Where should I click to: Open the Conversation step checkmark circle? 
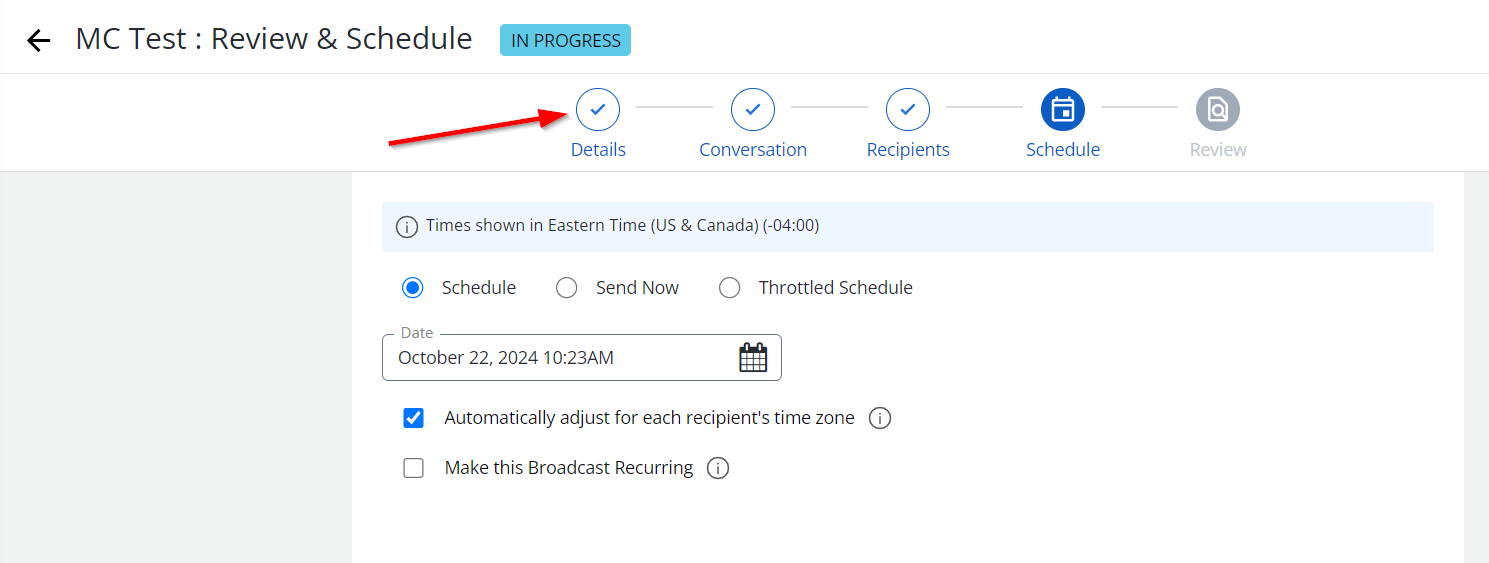[753, 110]
